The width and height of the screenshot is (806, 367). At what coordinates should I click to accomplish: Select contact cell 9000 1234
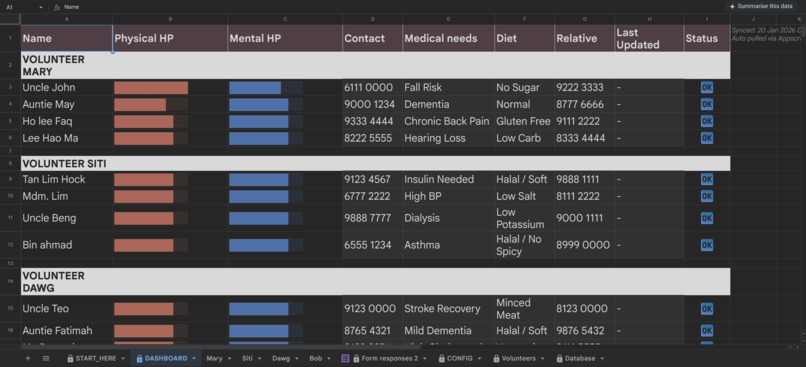click(372, 104)
